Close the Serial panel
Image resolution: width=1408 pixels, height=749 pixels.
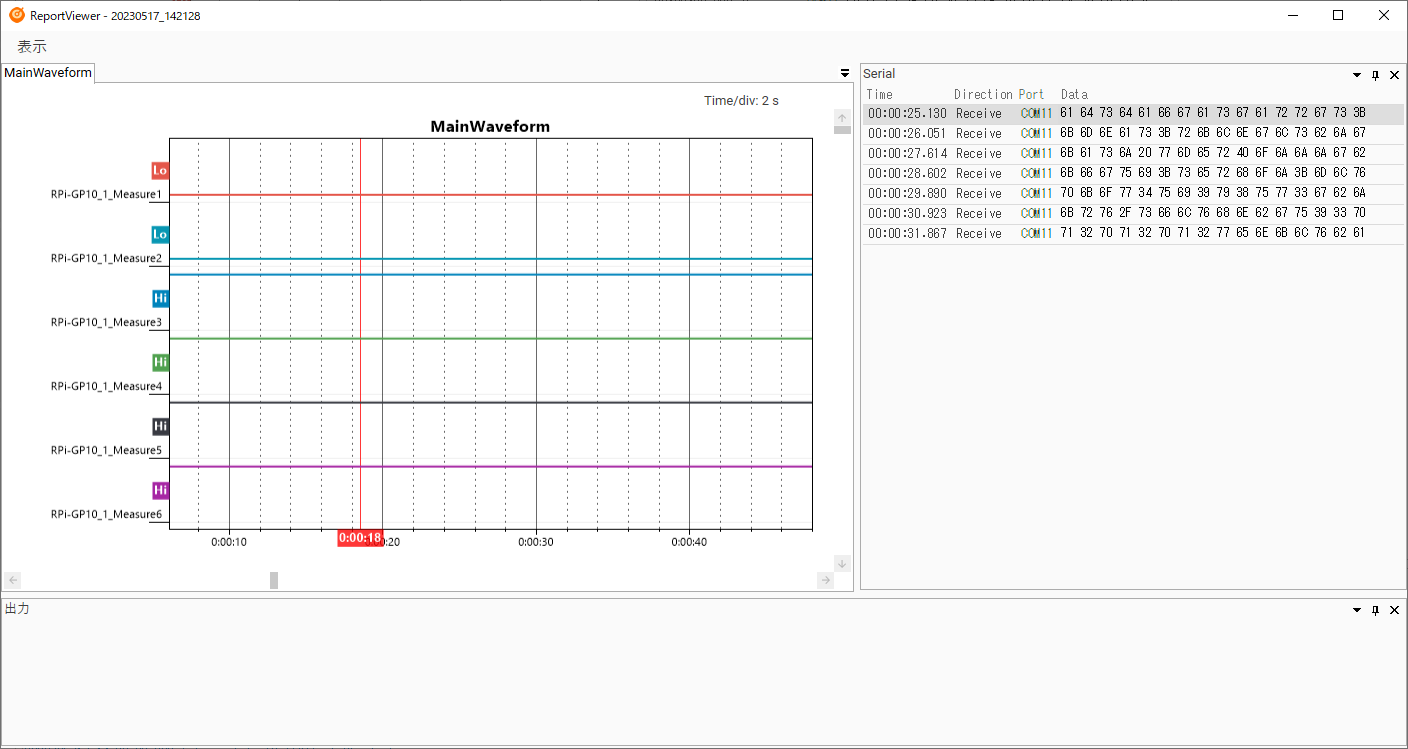point(1394,75)
